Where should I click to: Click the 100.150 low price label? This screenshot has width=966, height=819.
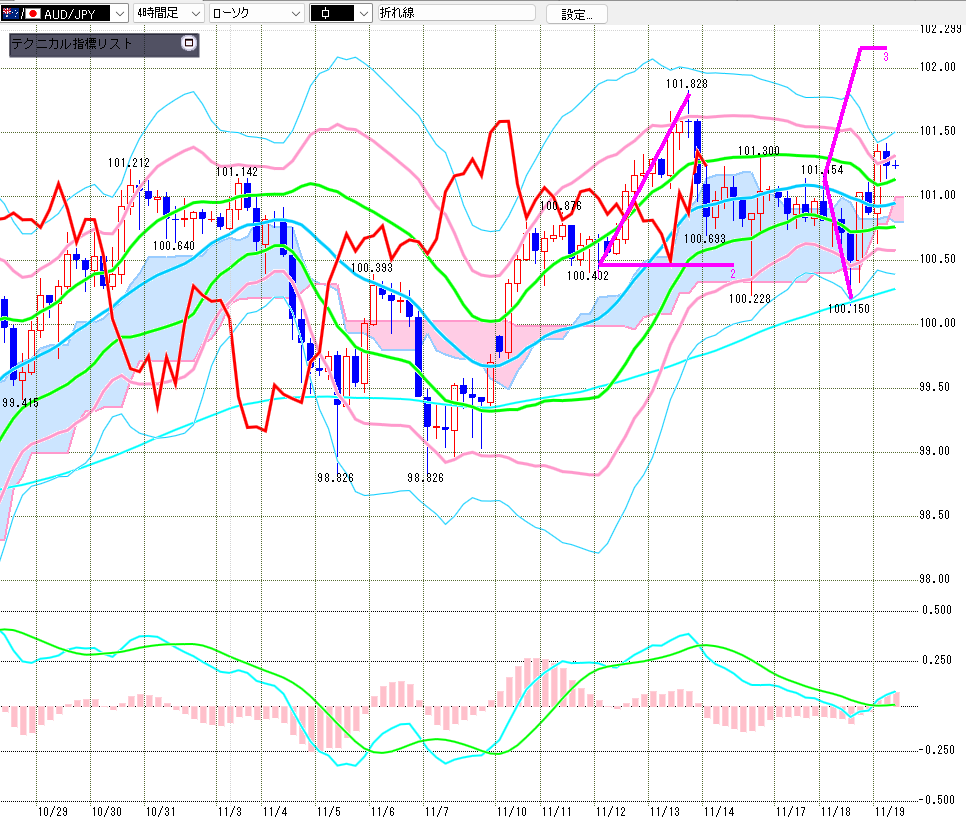pyautogui.click(x=848, y=309)
